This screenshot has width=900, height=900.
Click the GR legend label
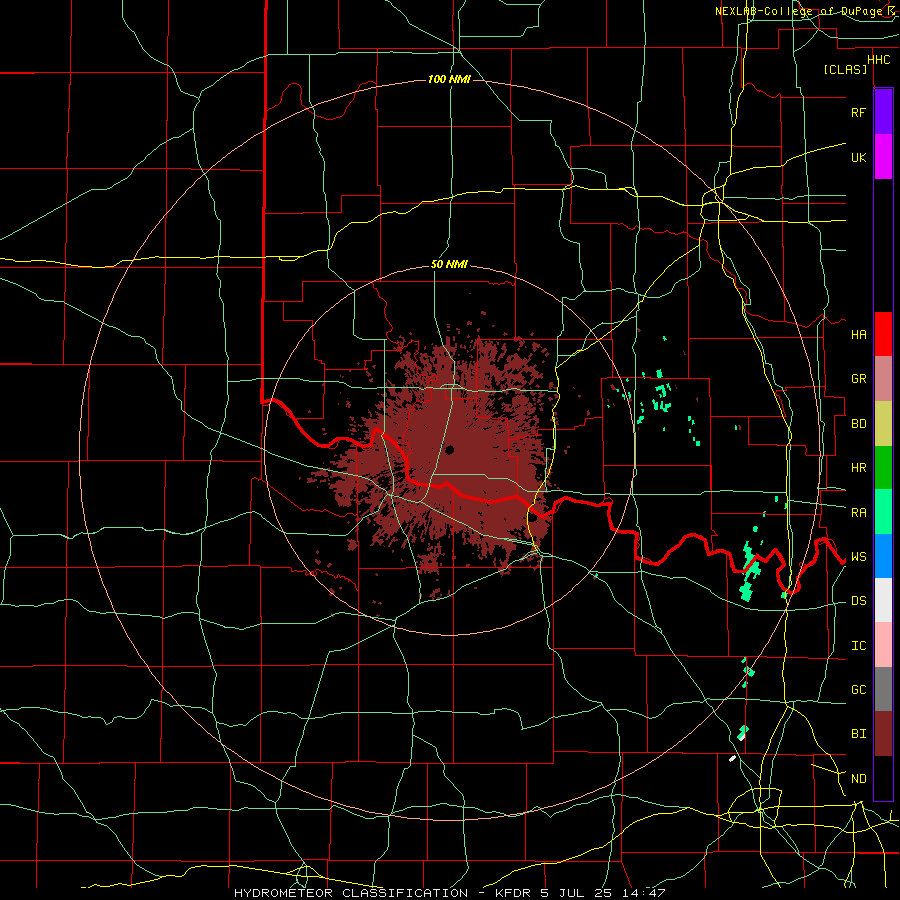[x=858, y=379]
